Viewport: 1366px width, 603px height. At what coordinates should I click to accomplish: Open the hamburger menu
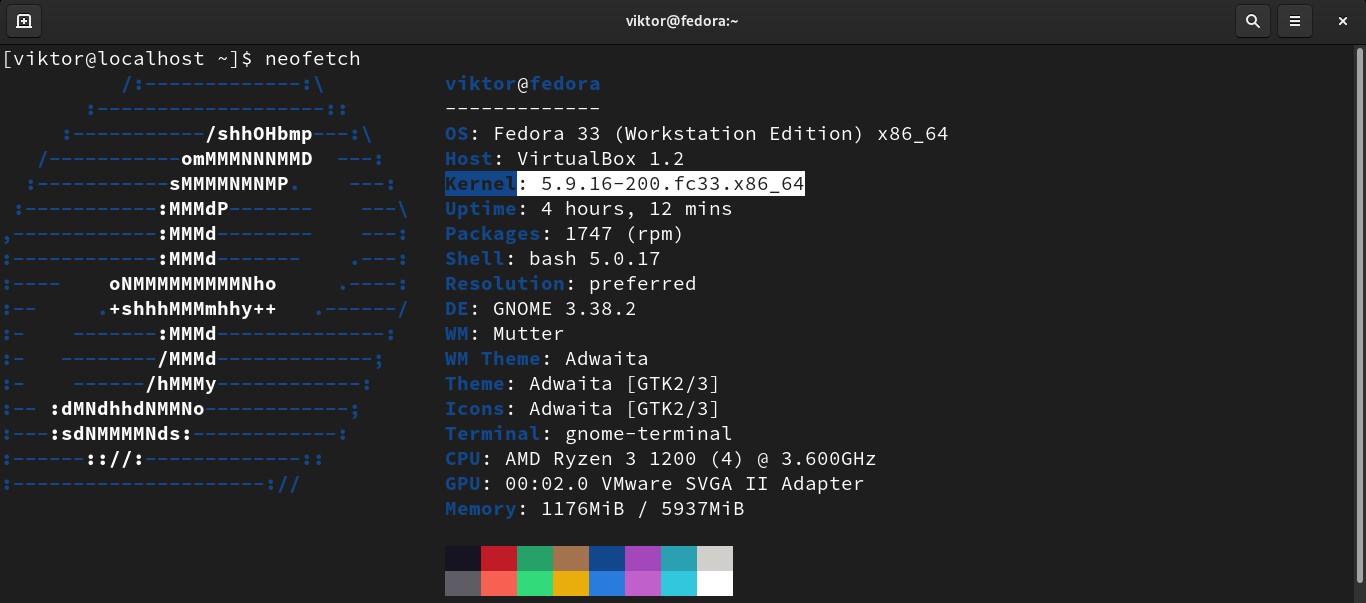click(1295, 20)
